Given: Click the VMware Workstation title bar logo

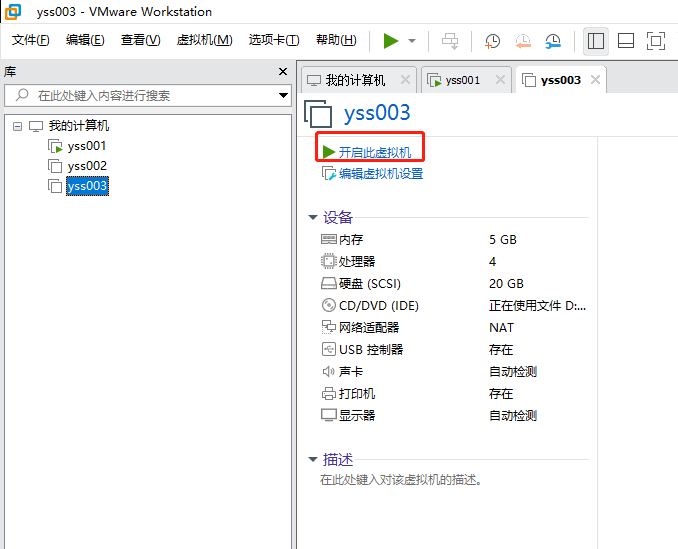Looking at the screenshot, I should point(13,12).
